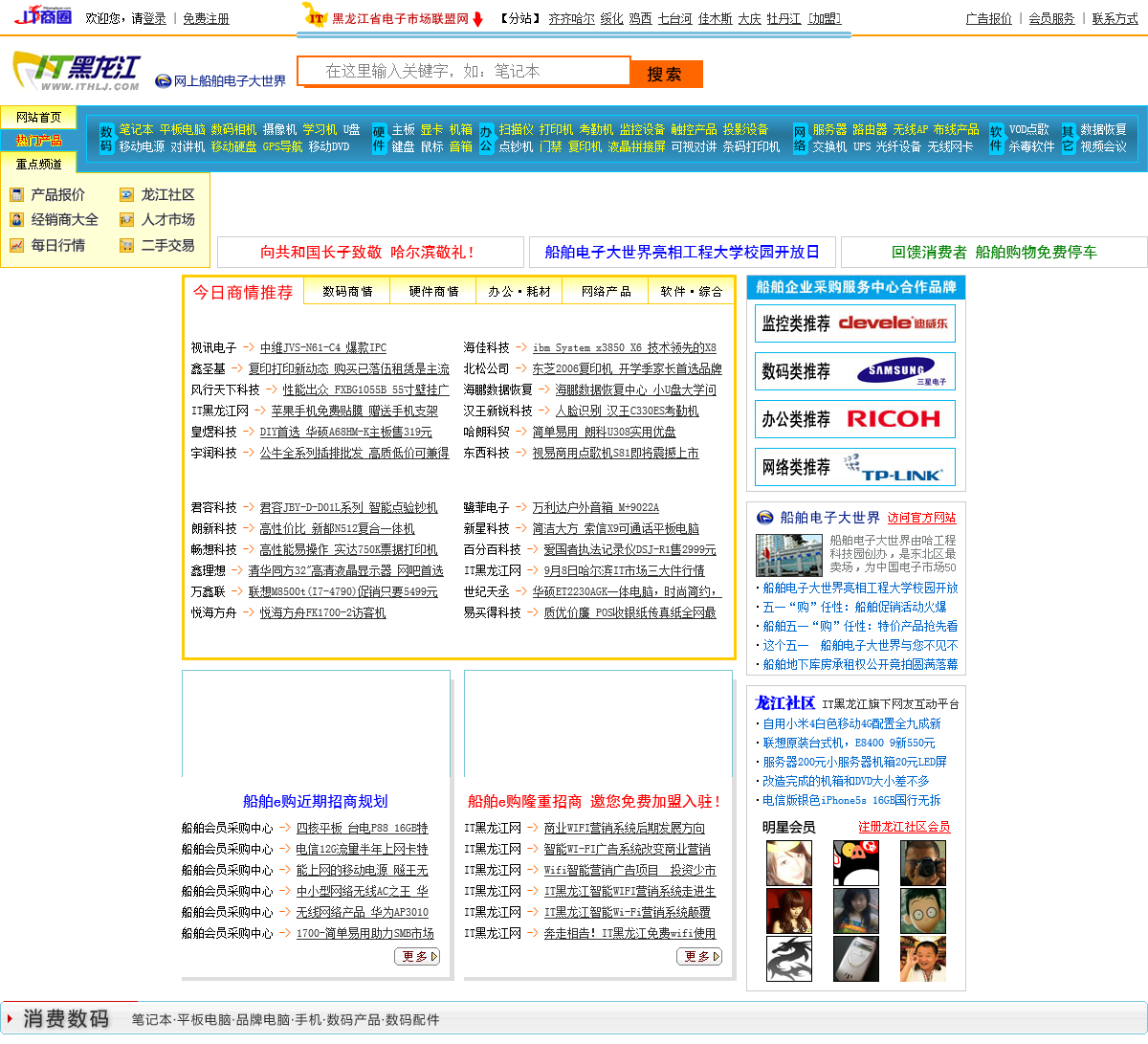Open the devele 监控类推荐 banner
Screen dimensions: 1148x1044
point(855,323)
